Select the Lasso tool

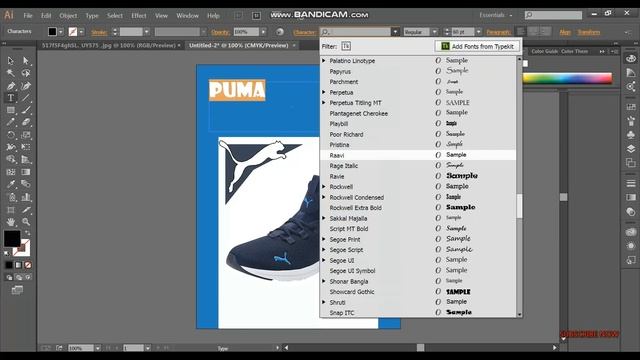pos(26,73)
